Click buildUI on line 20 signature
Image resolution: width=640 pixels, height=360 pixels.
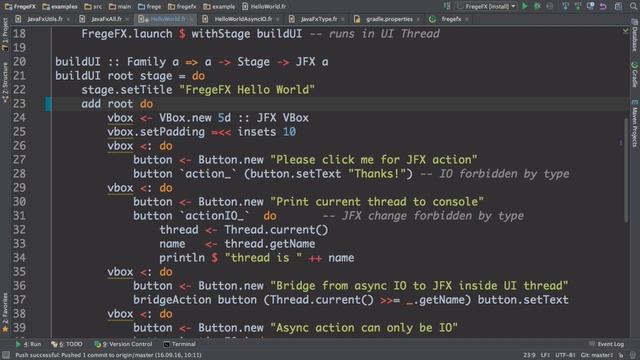(x=78, y=62)
